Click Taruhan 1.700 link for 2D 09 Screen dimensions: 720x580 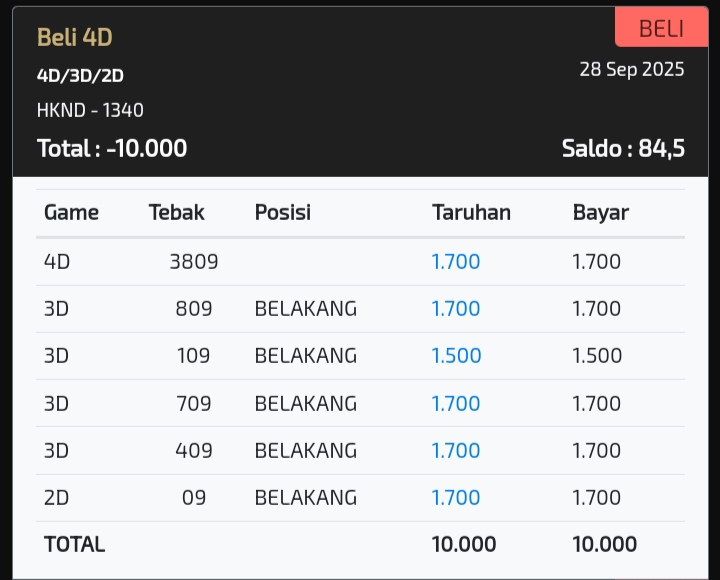(456, 497)
